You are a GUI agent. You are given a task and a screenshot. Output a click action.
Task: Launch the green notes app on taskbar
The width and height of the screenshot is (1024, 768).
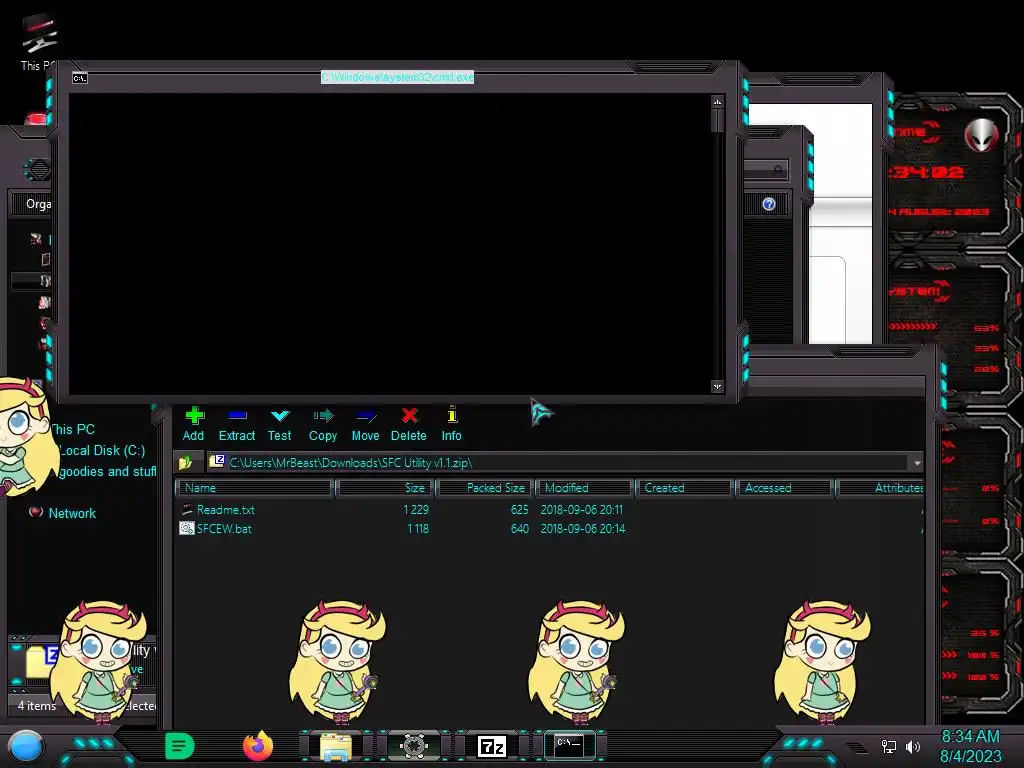[180, 746]
